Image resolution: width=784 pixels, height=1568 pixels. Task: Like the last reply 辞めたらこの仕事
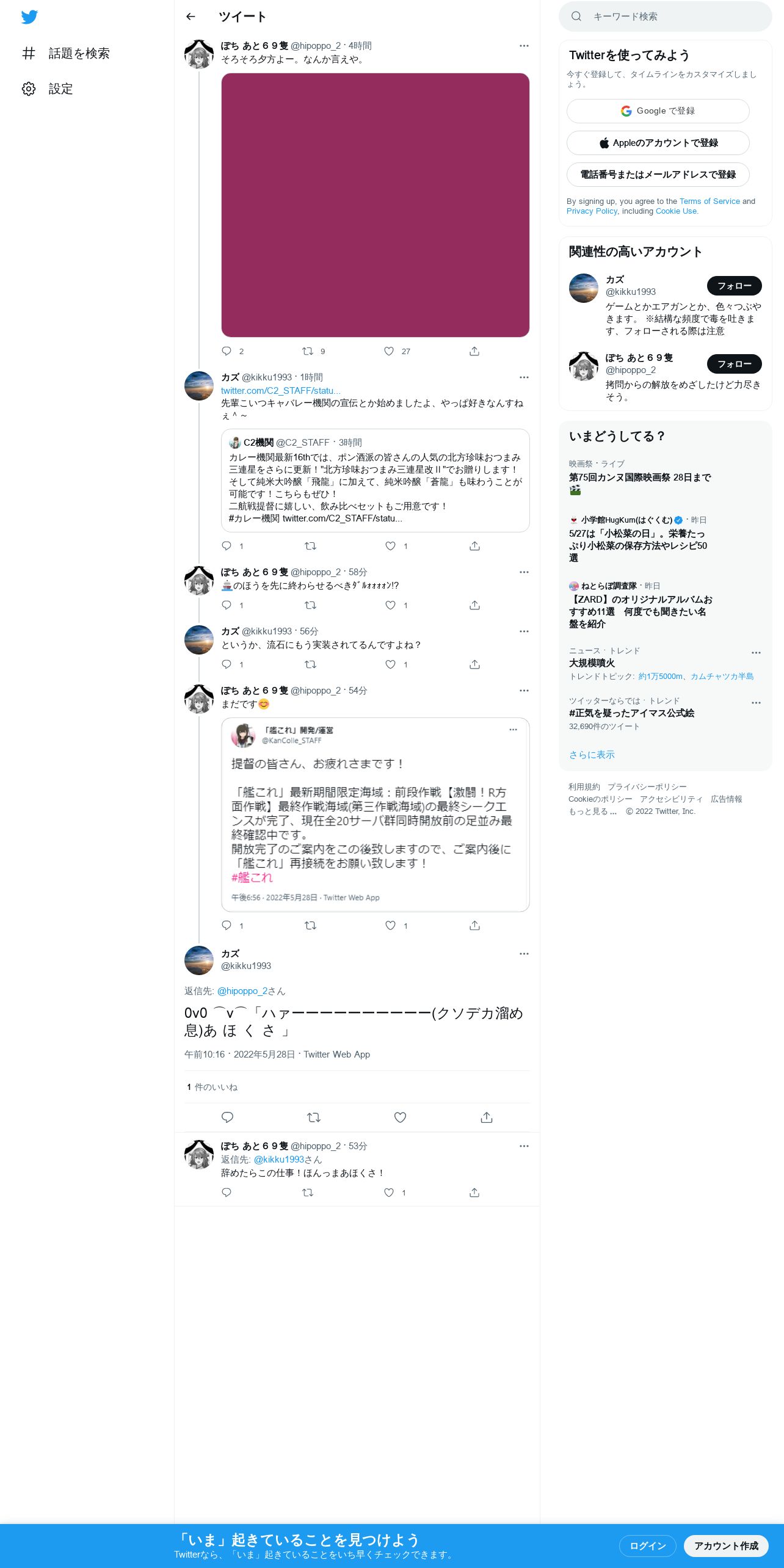(389, 1192)
